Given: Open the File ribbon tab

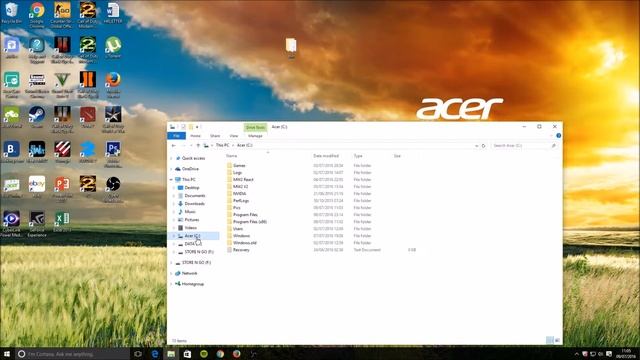Looking at the screenshot, I should click(176, 136).
